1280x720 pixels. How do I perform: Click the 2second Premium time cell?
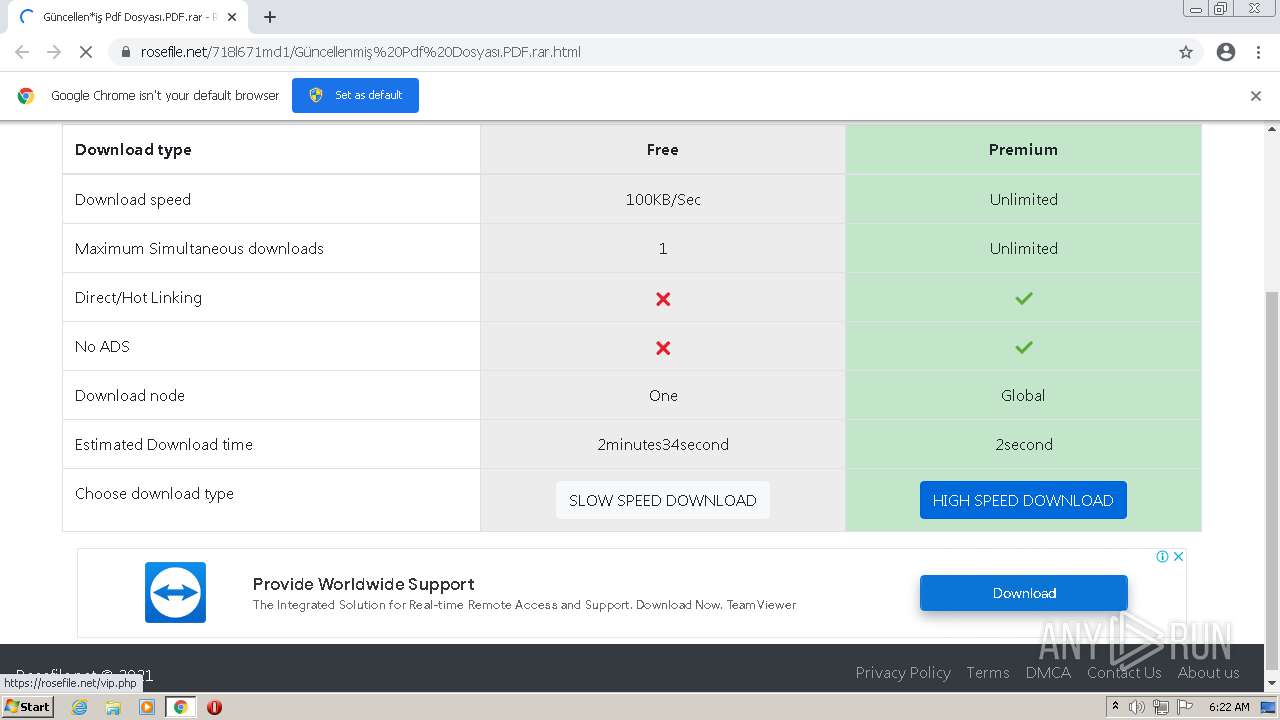1023,444
